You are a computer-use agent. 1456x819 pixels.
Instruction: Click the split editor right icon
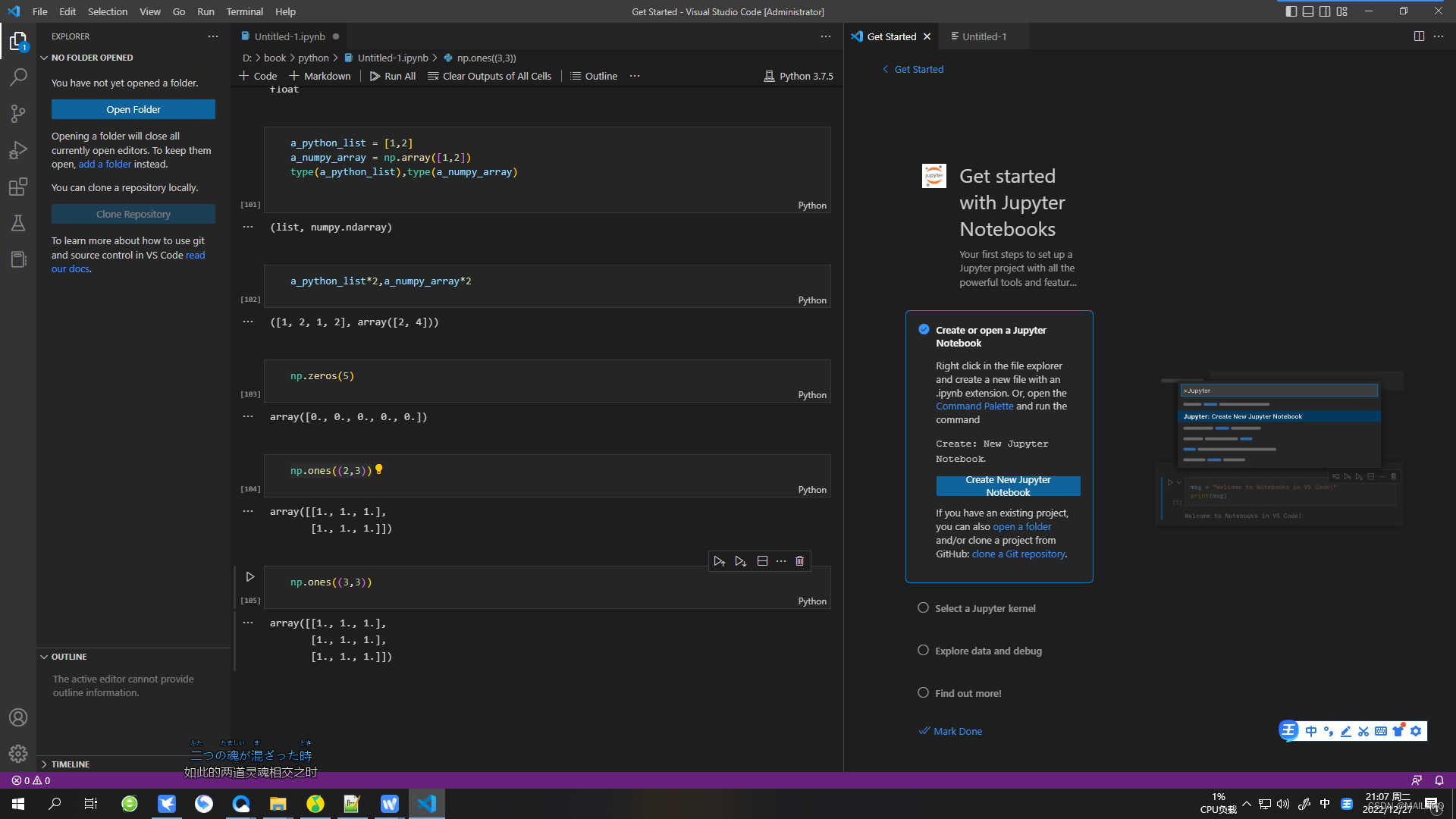(1419, 36)
